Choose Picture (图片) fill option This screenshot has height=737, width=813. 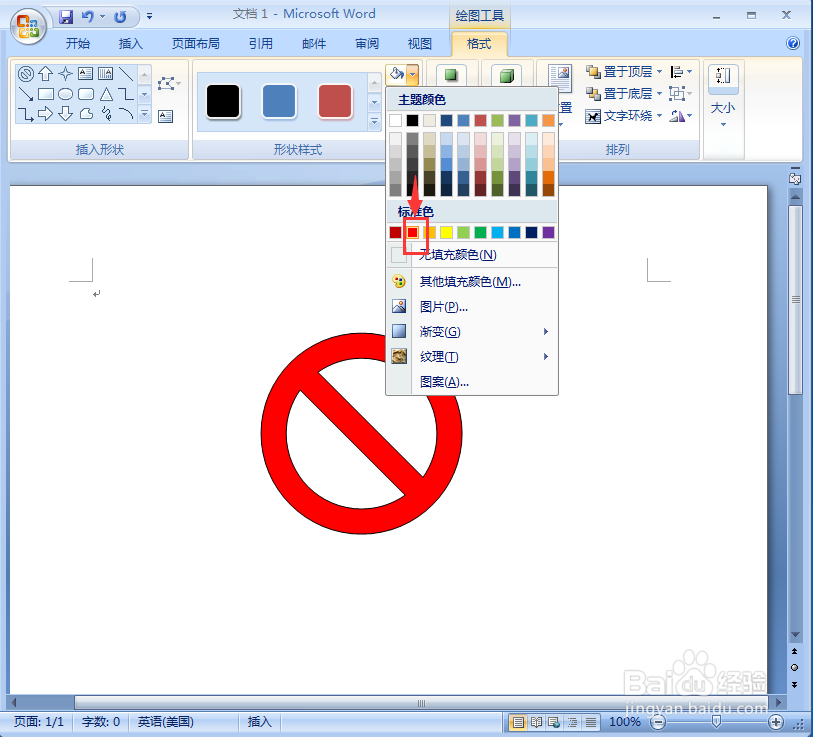click(x=472, y=307)
